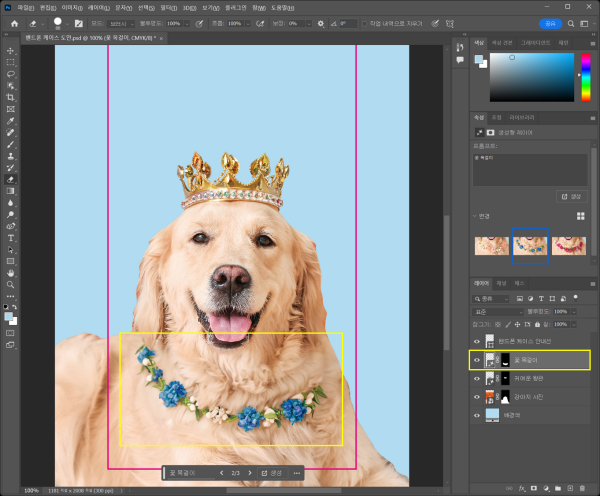Select the Zoom tool in toolbar
600x496 pixels.
(10, 284)
